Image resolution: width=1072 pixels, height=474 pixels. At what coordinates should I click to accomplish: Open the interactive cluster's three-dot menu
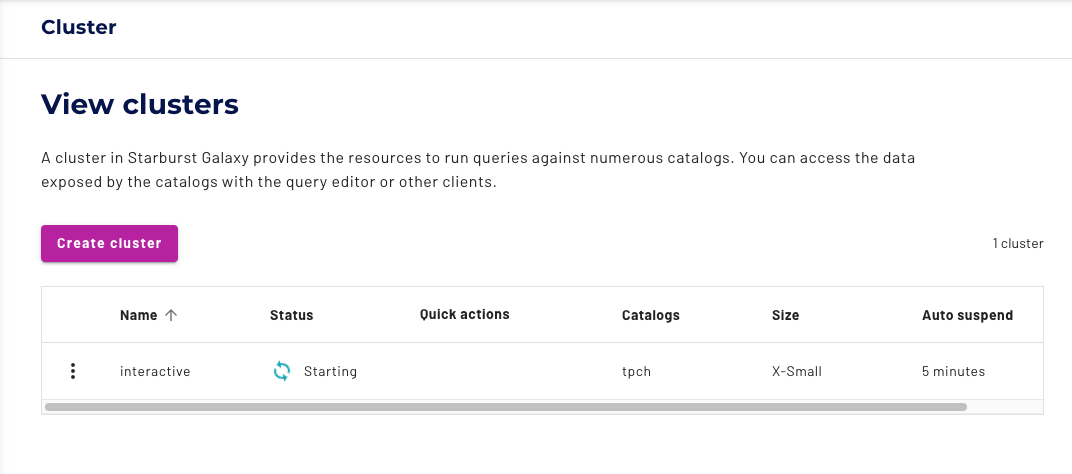pyautogui.click(x=72, y=371)
